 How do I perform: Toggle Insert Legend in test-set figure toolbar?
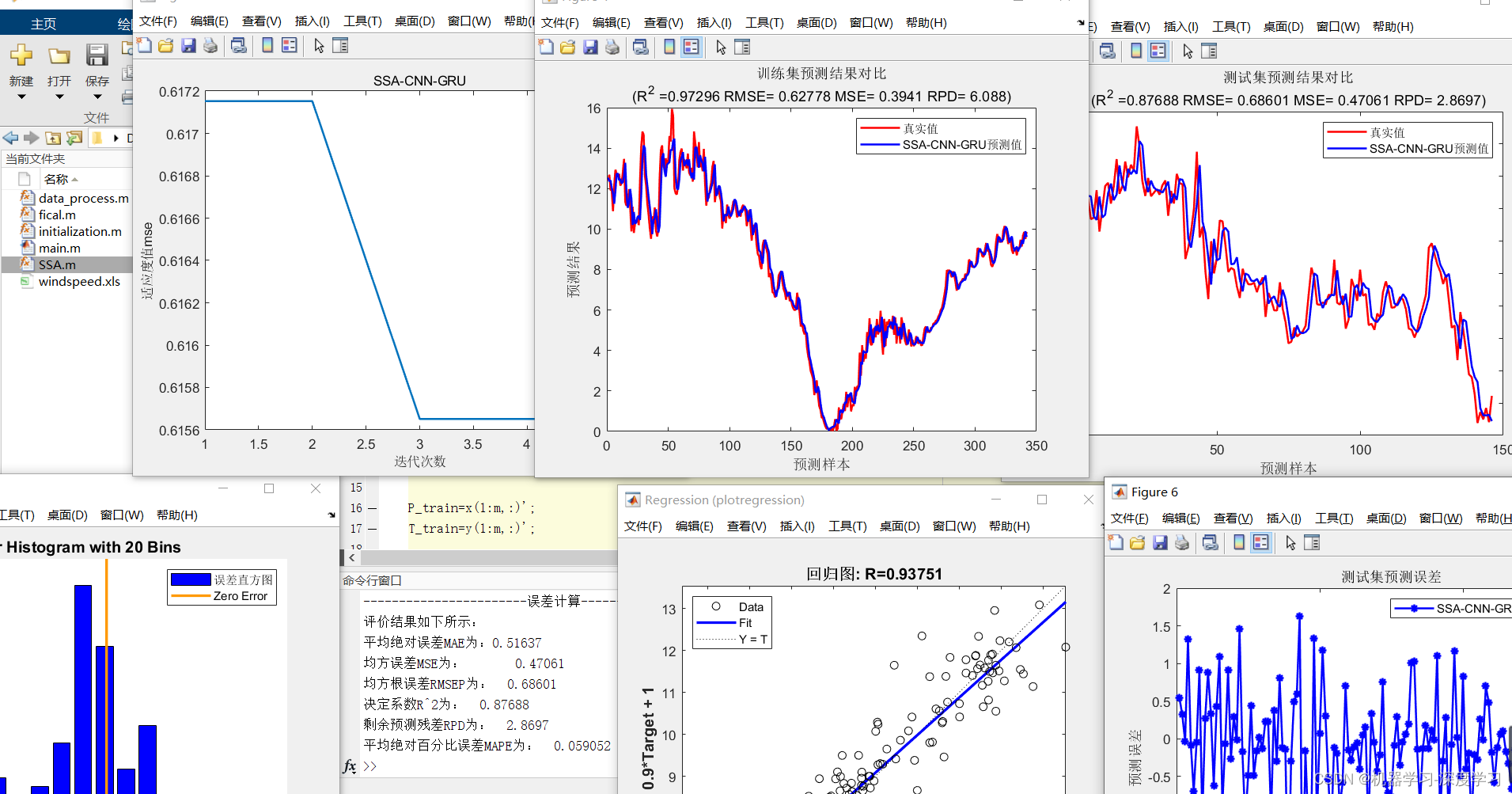point(1158,51)
